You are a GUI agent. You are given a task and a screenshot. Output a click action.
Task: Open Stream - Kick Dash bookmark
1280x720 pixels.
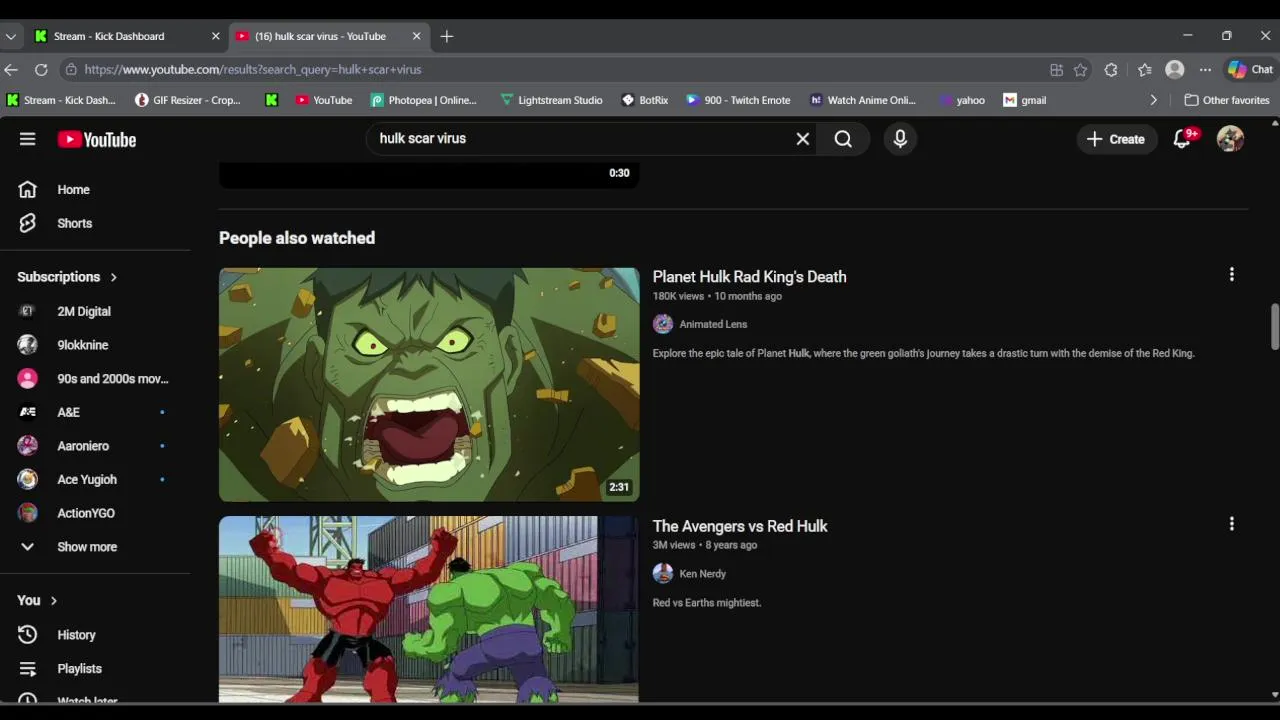pos(61,100)
